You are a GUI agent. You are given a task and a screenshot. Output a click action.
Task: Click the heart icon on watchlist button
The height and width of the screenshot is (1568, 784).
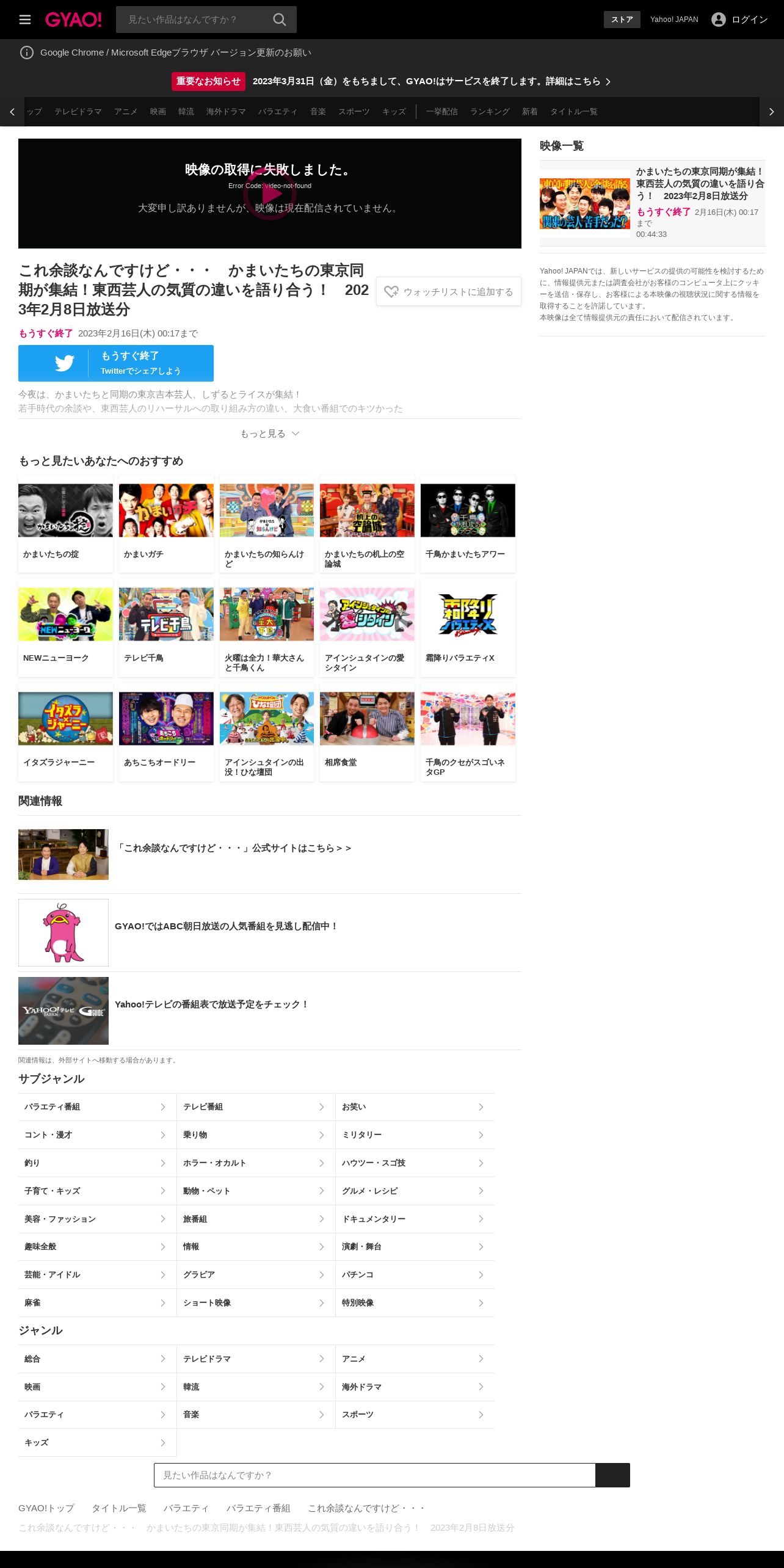[391, 292]
